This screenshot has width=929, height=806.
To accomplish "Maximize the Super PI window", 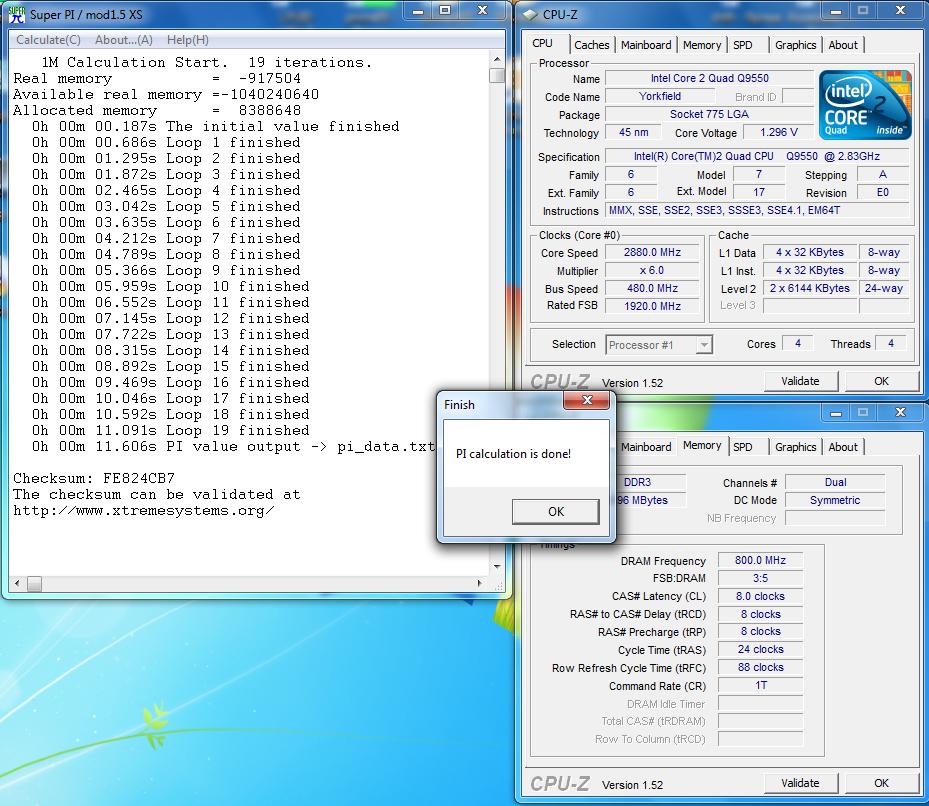I will (x=446, y=11).
